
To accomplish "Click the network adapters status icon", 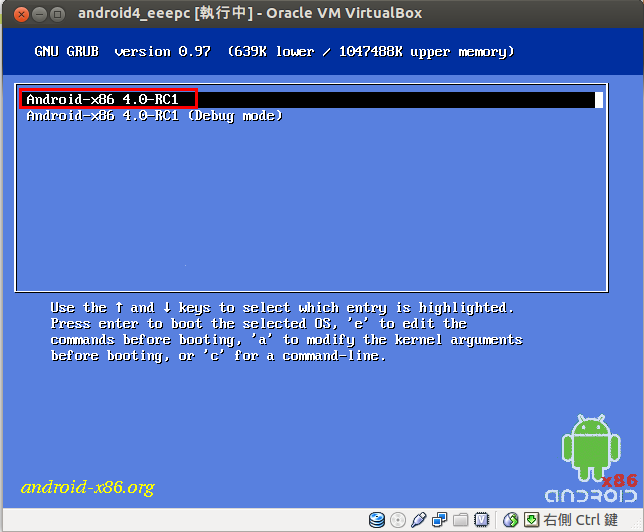I will 439,520.
